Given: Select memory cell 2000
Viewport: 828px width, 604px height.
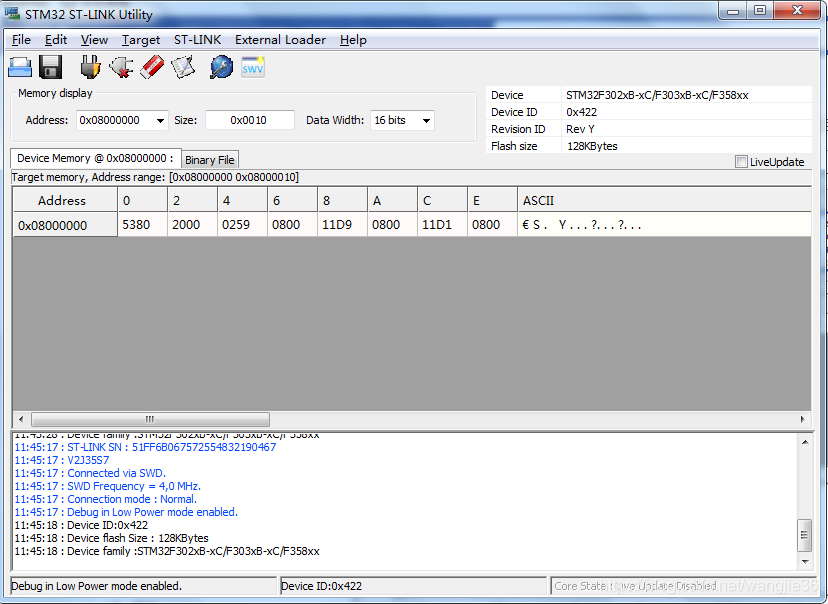Looking at the screenshot, I should pyautogui.click(x=192, y=225).
